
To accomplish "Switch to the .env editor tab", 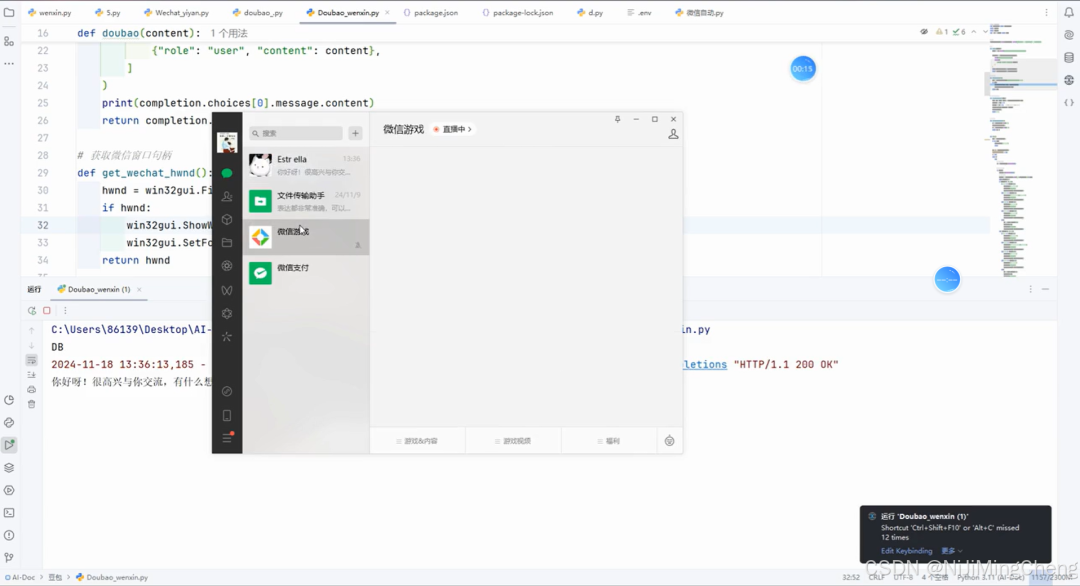I will click(x=639, y=12).
